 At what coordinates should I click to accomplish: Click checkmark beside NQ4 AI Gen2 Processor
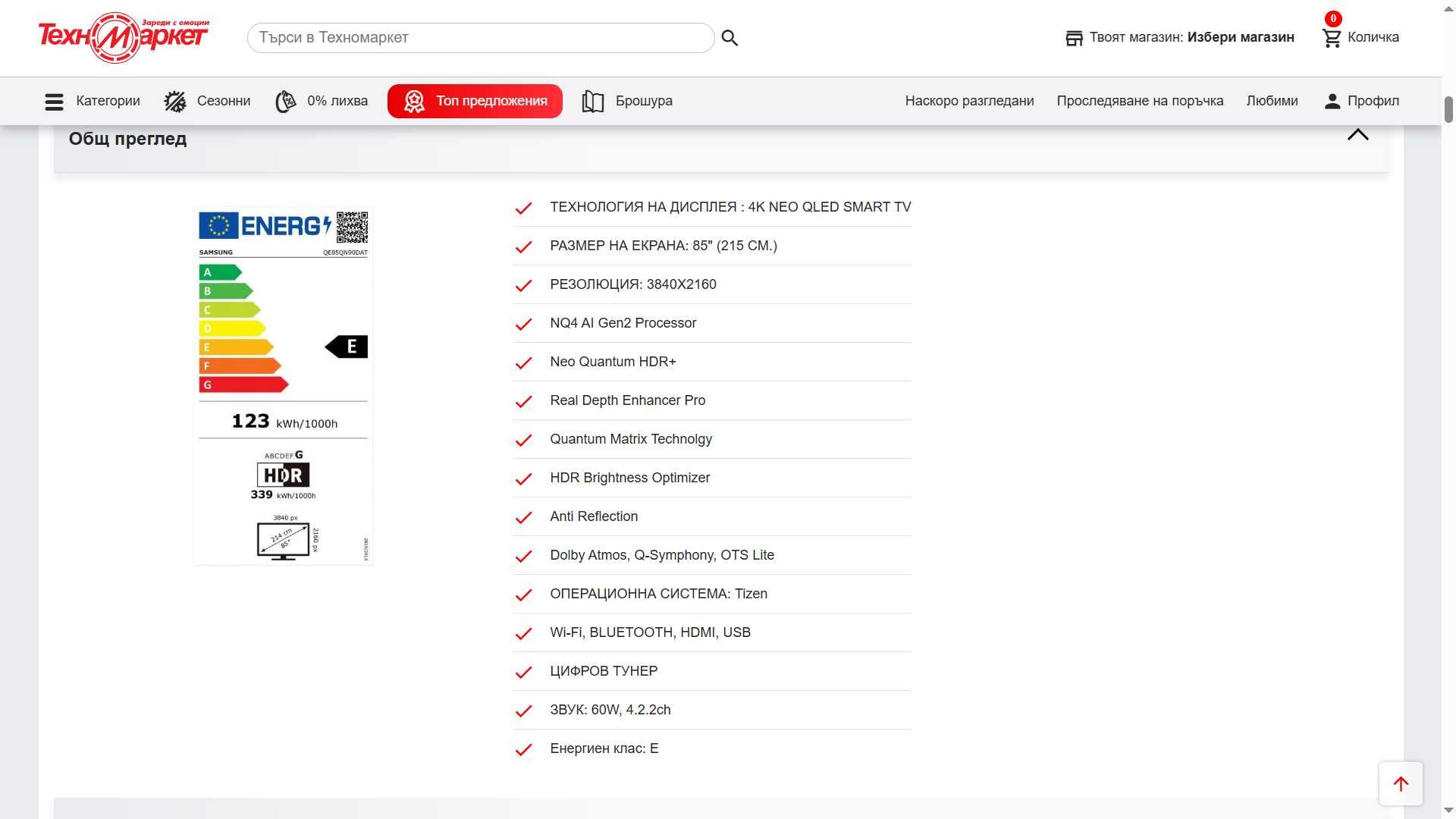click(523, 325)
